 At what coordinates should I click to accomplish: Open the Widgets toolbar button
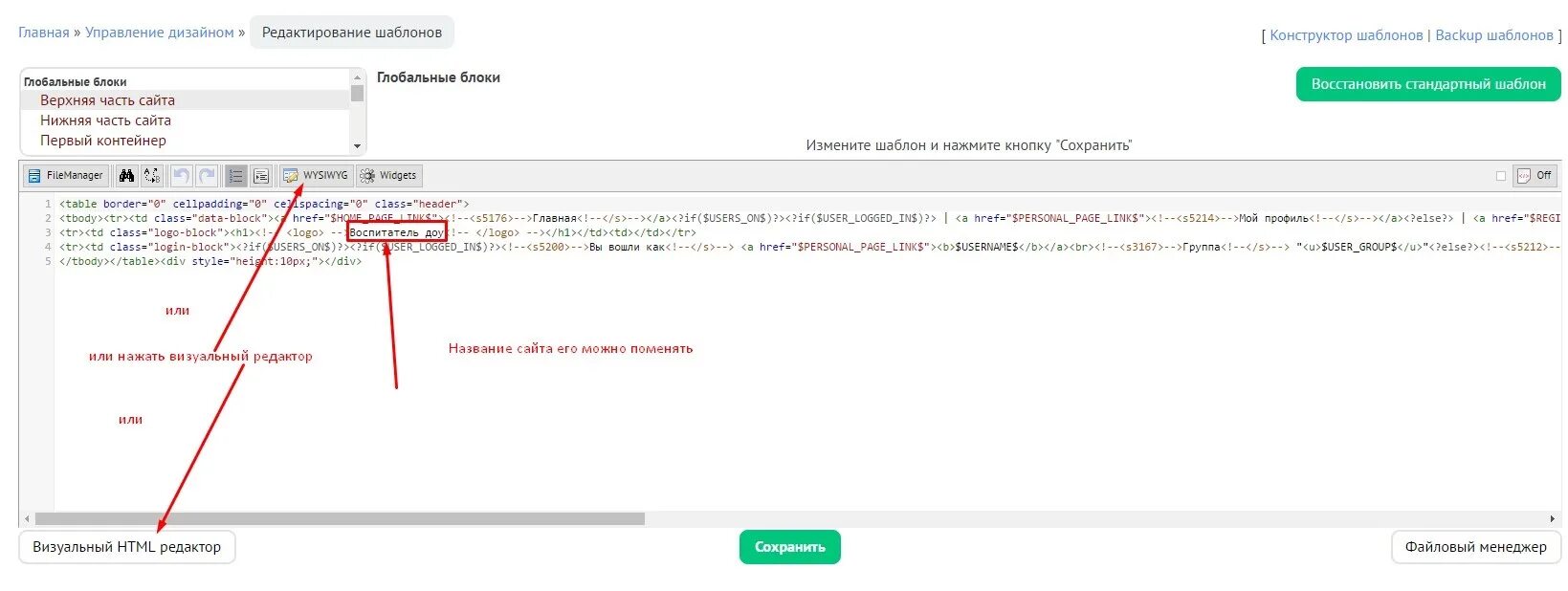point(388,176)
